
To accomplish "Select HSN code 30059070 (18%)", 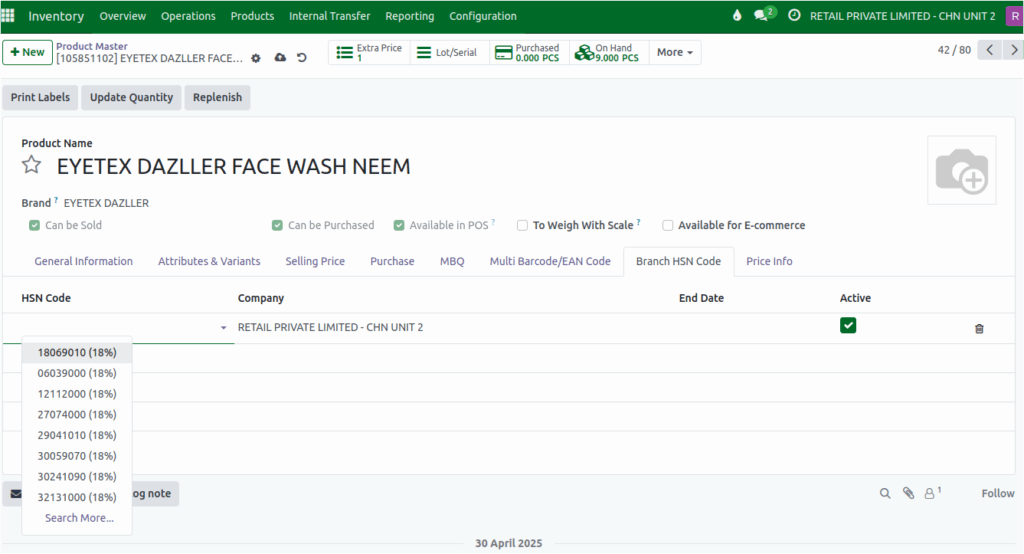I will 77,456.
